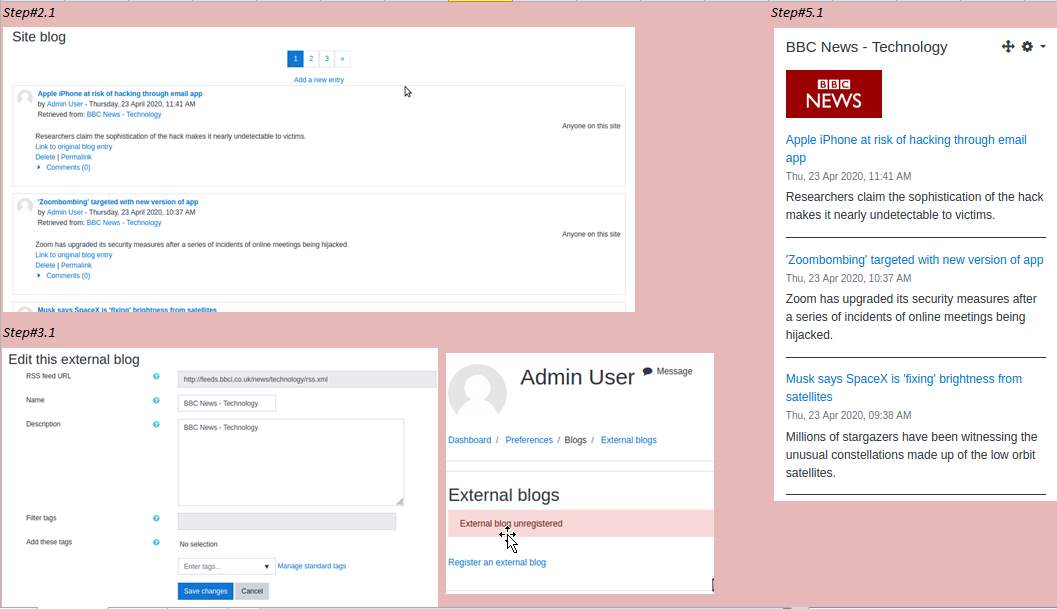Open Permalink for the Apple iPhone entry

pyautogui.click(x=76, y=157)
